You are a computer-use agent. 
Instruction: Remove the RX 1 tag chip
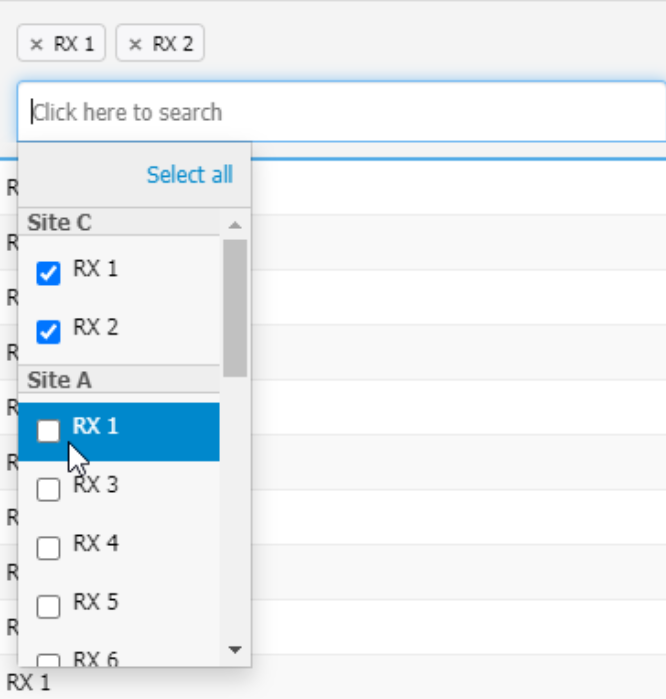tap(37, 44)
